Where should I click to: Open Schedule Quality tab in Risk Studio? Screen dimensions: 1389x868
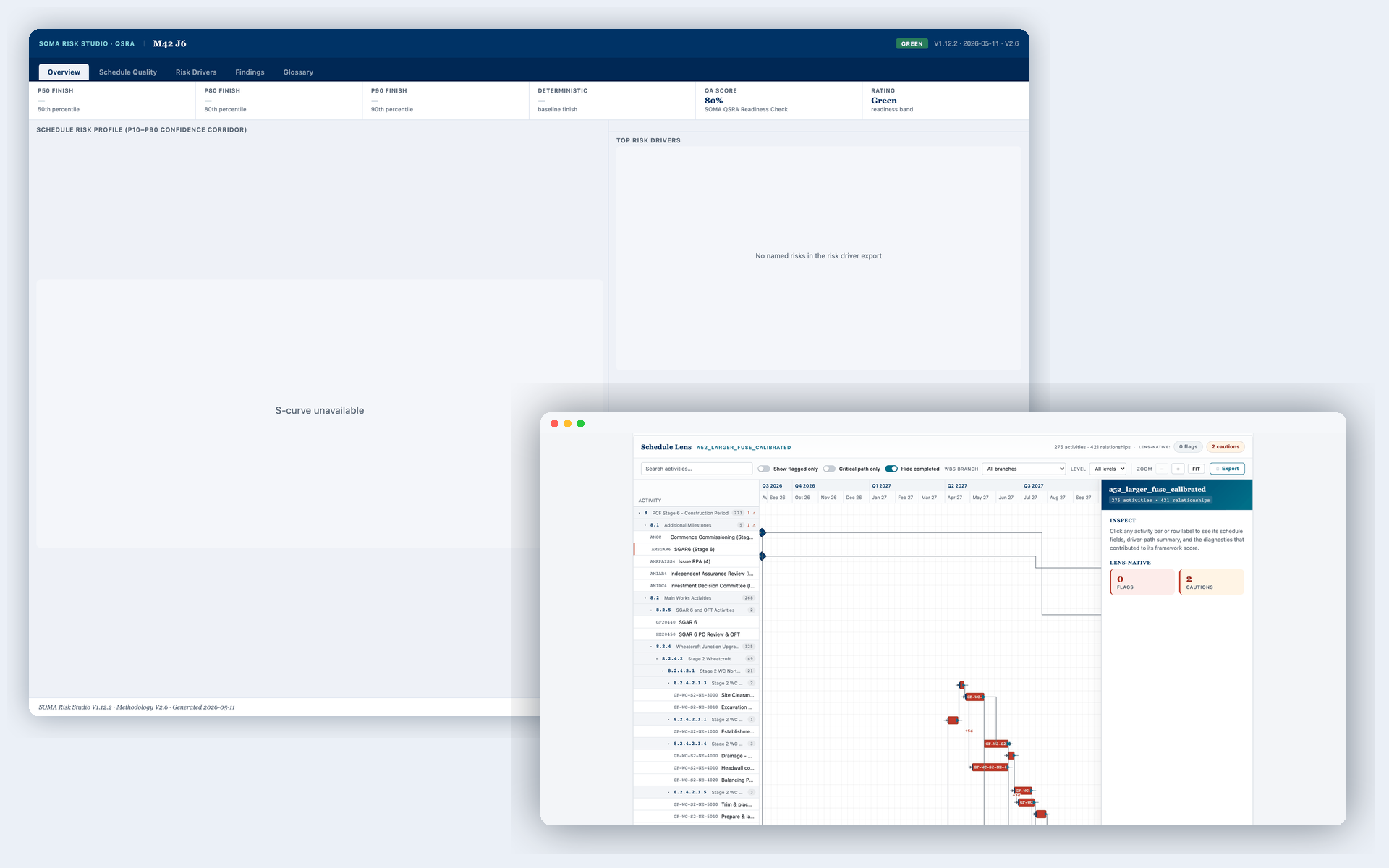128,72
